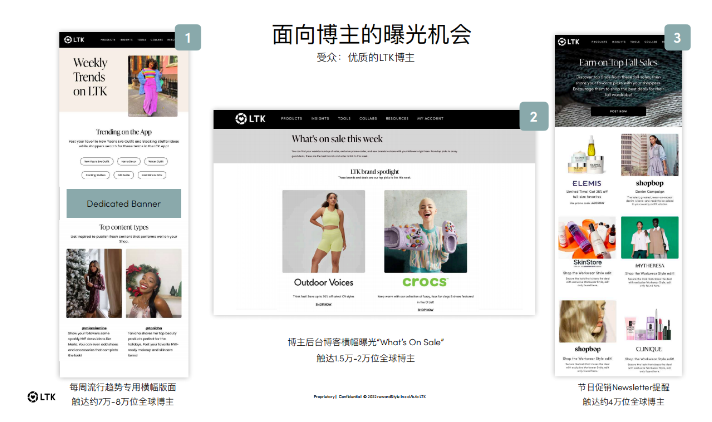Image resolution: width=712 pixels, height=422 pixels.
Task: Open TOOLS menu in What's on sale page
Action: click(344, 119)
